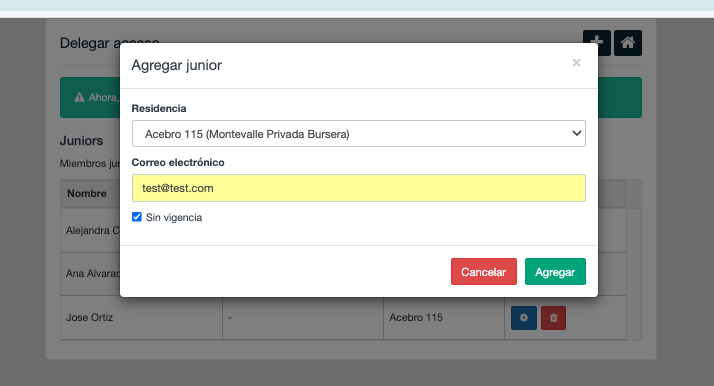Click the trash icon for Jose Ortiz

coord(553,318)
